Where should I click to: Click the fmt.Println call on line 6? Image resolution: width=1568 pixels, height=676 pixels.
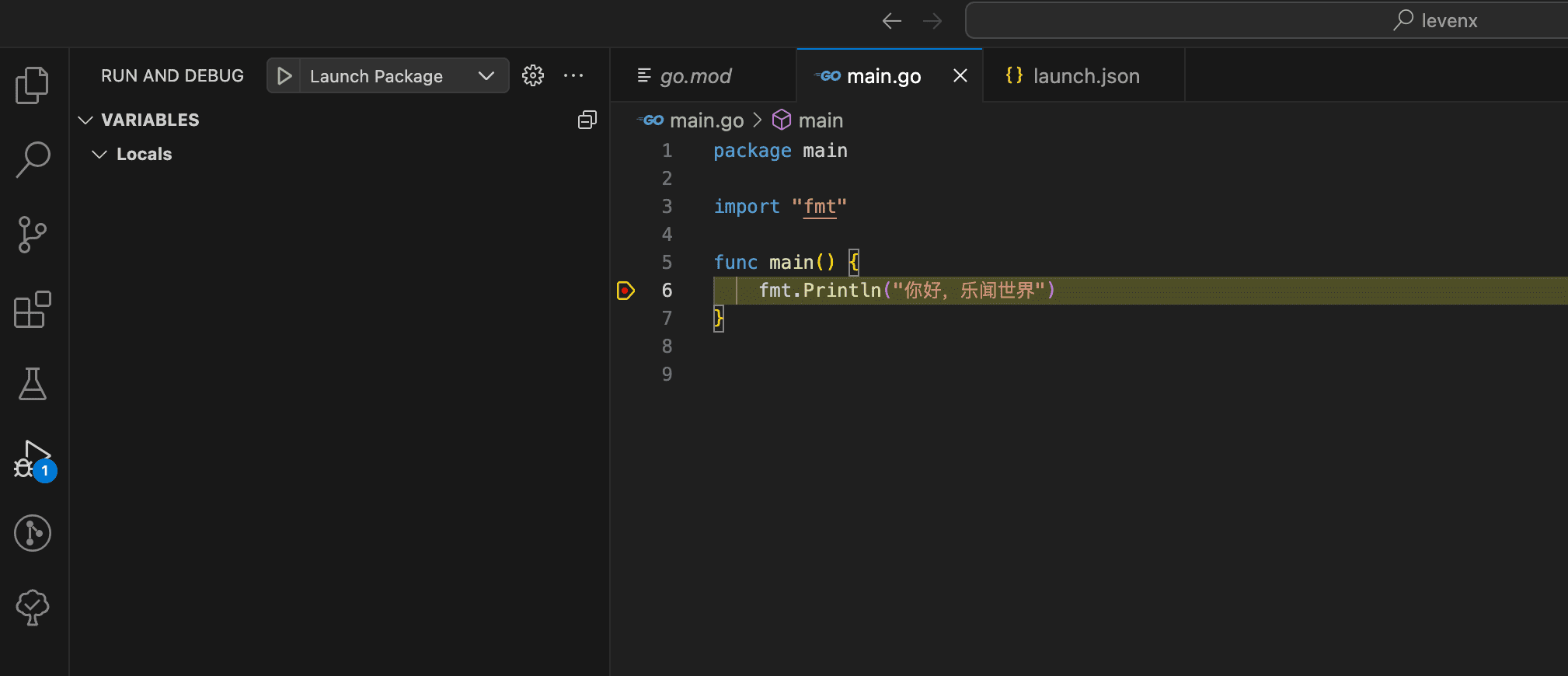tap(907, 291)
